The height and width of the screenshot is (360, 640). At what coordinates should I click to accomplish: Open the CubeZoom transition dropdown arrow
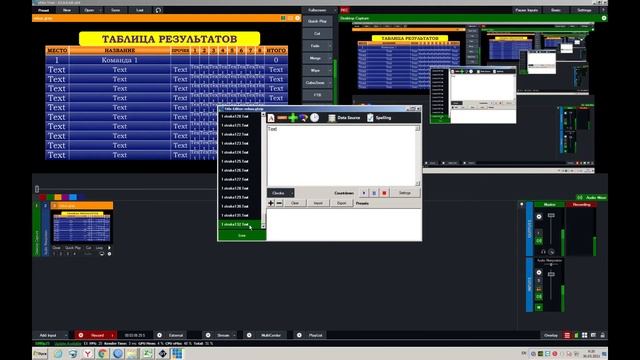coord(330,82)
